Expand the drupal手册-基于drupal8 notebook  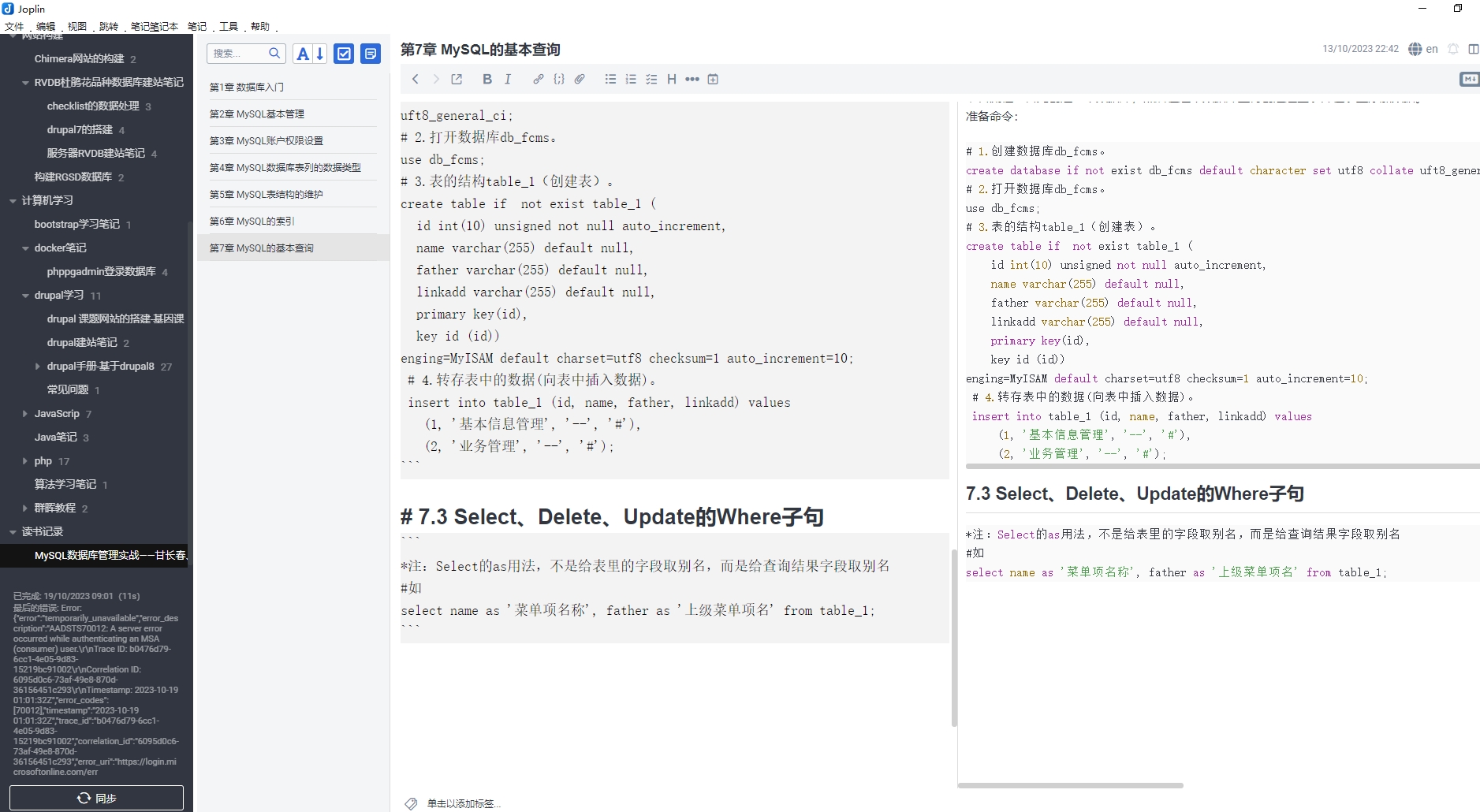[x=38, y=366]
